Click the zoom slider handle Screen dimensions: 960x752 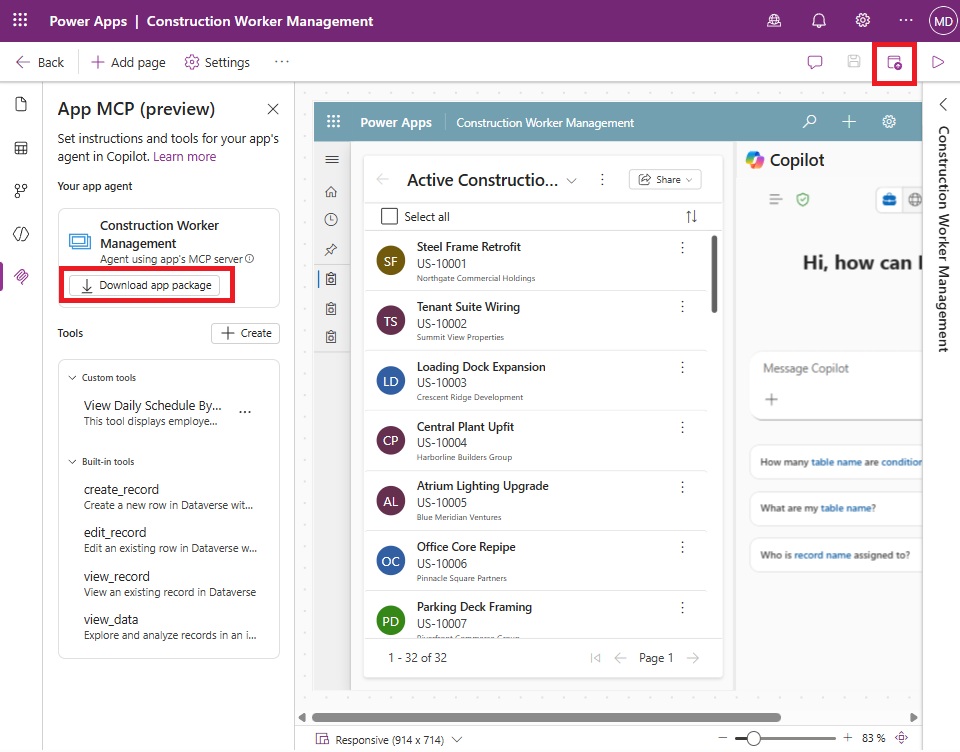pos(754,739)
